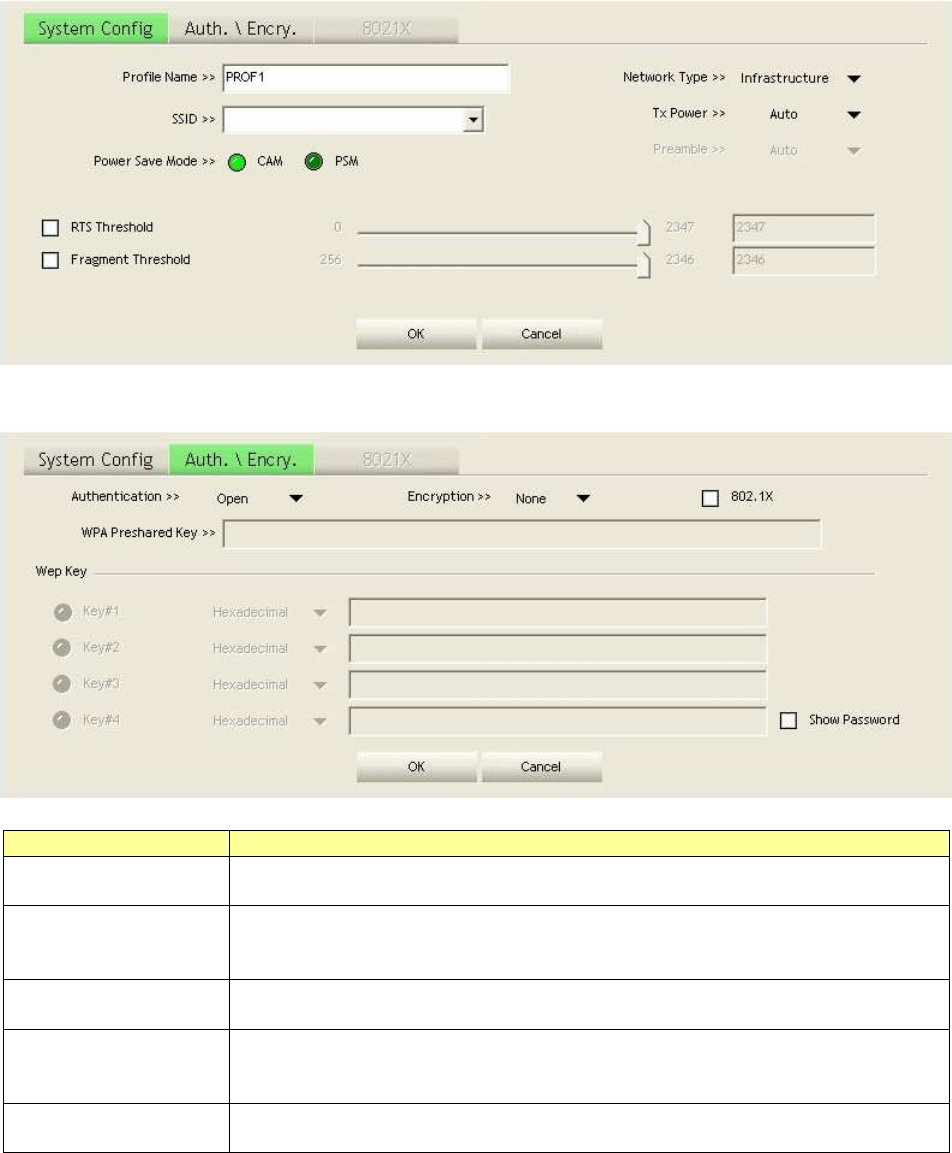Open Key#4 Hexadecimal format dropdown
This screenshot has height=1153, width=952.
320,721
